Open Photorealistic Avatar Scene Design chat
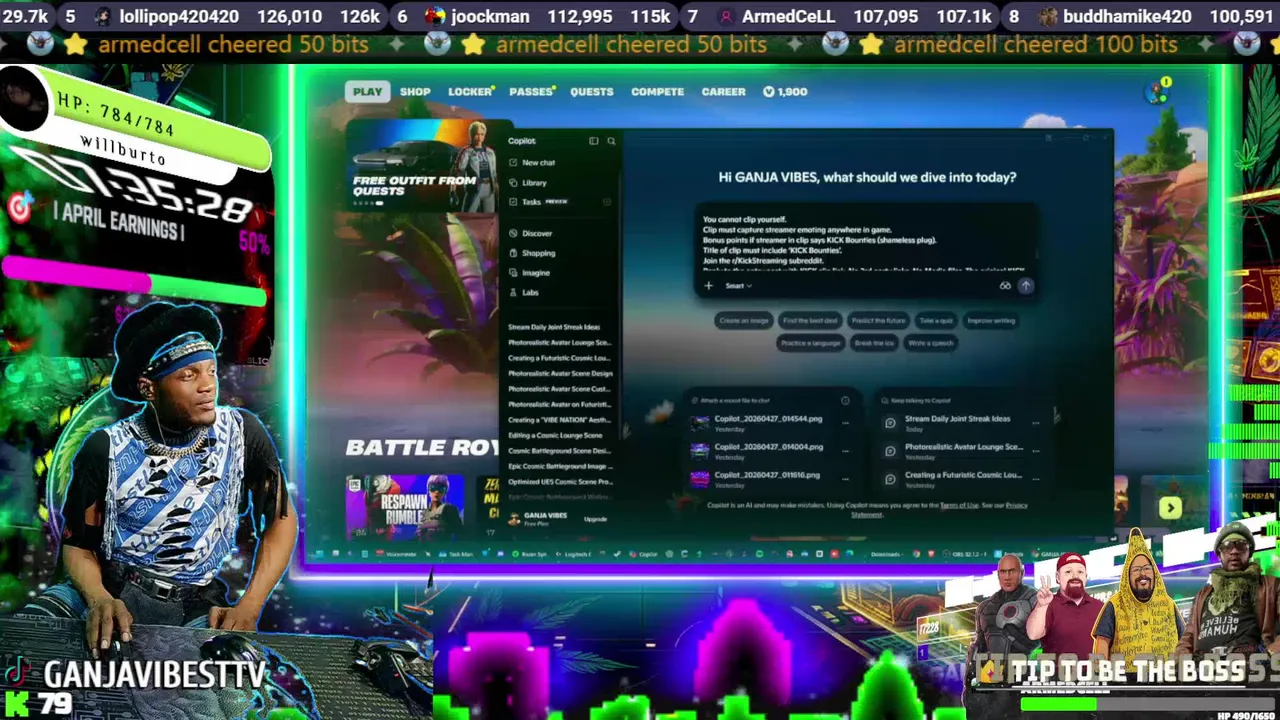This screenshot has width=1280, height=720. (560, 373)
